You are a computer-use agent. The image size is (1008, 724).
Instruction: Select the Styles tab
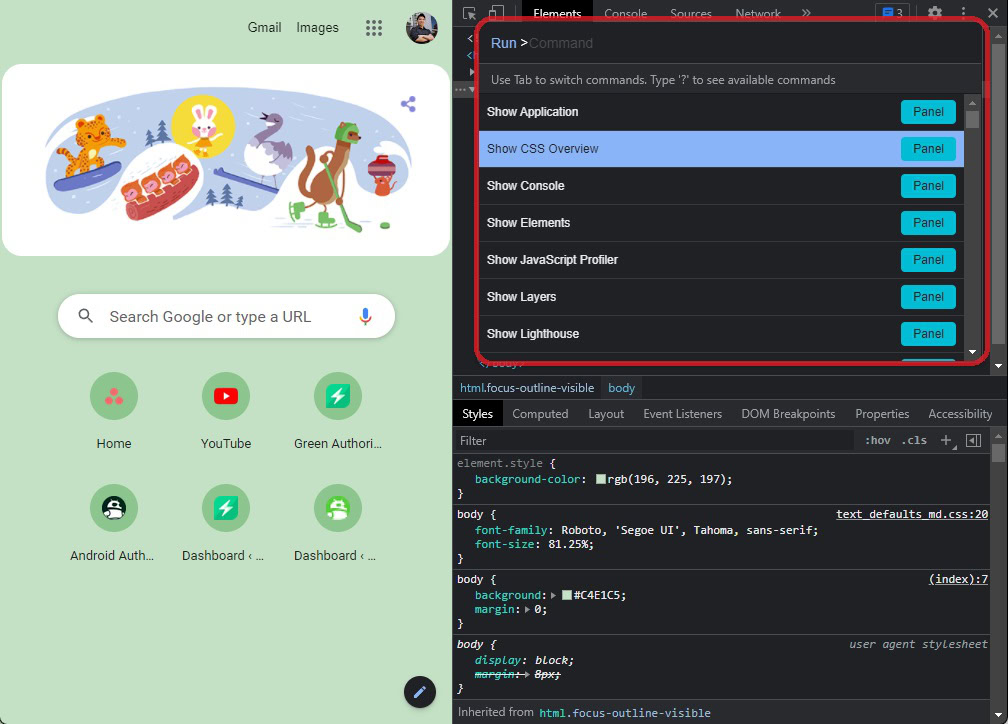click(477, 414)
